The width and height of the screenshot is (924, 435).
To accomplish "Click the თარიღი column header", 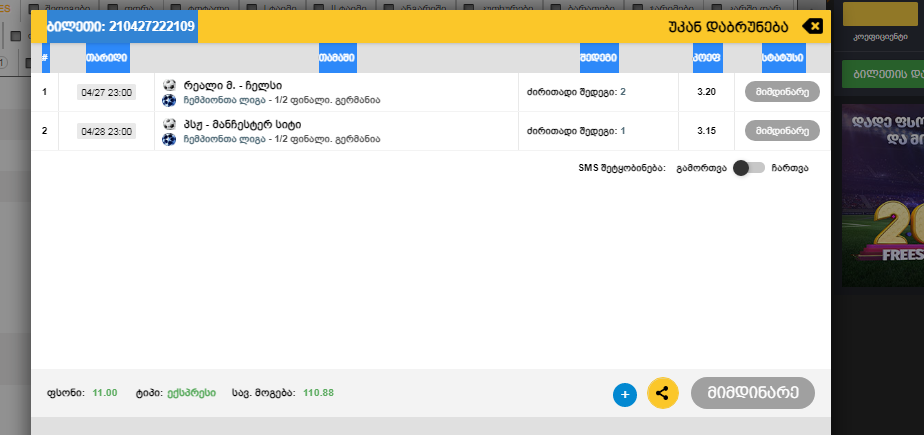I will (107, 58).
